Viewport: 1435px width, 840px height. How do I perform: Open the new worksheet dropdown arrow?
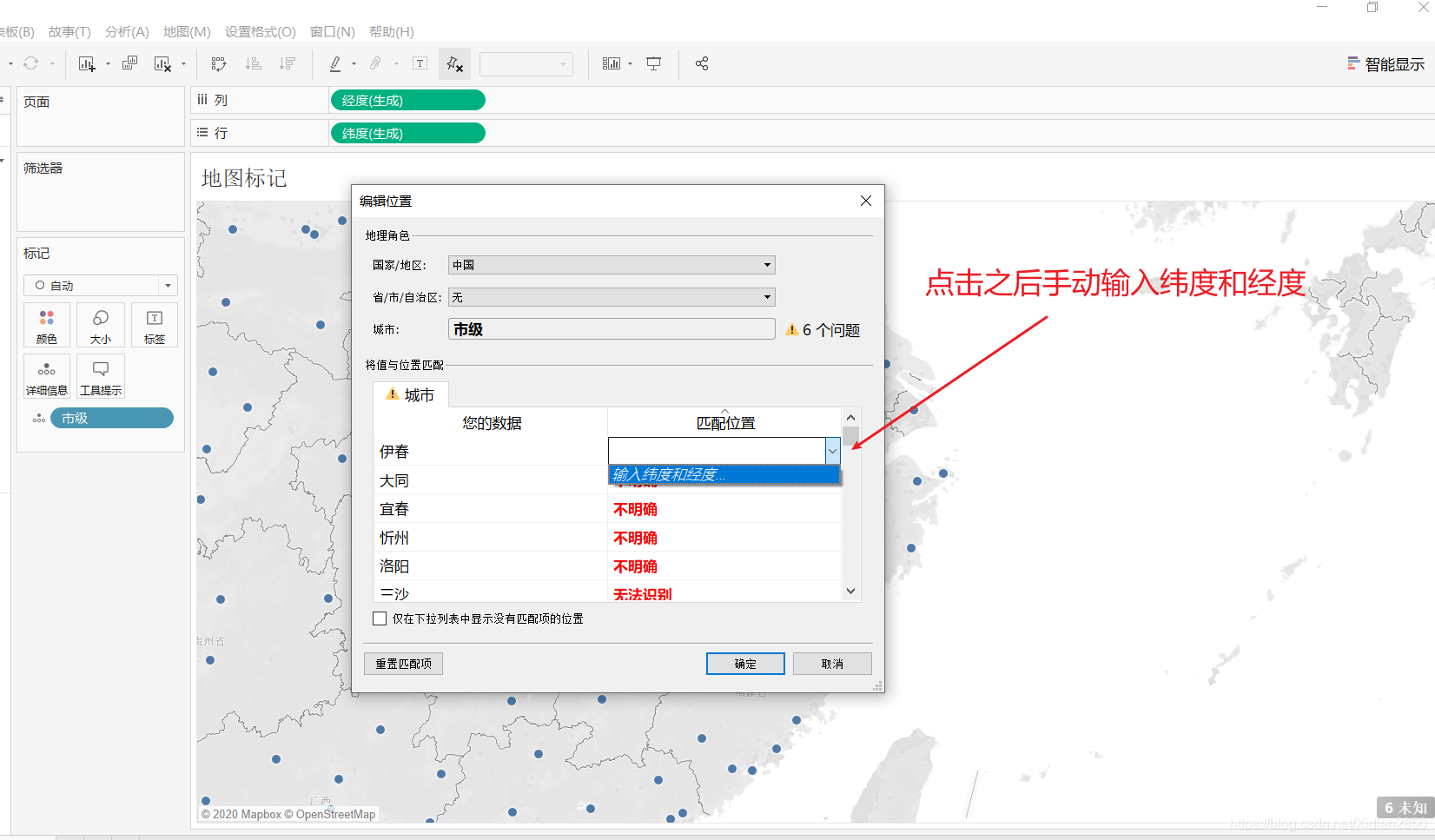tap(108, 63)
